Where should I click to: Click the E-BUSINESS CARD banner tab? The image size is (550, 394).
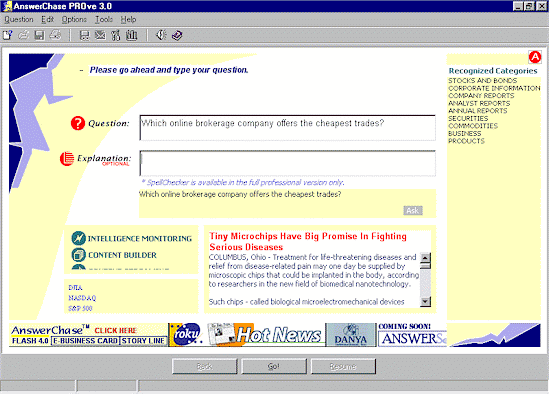tap(85, 341)
